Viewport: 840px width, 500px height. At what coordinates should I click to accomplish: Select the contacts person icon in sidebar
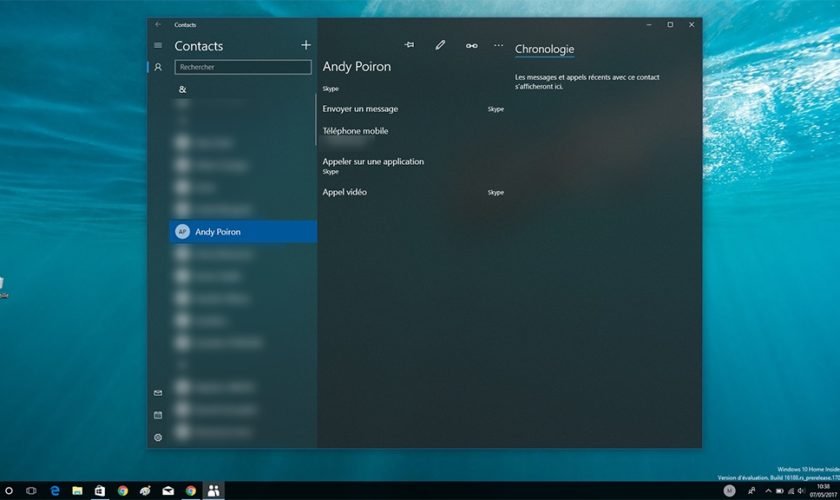click(x=158, y=67)
